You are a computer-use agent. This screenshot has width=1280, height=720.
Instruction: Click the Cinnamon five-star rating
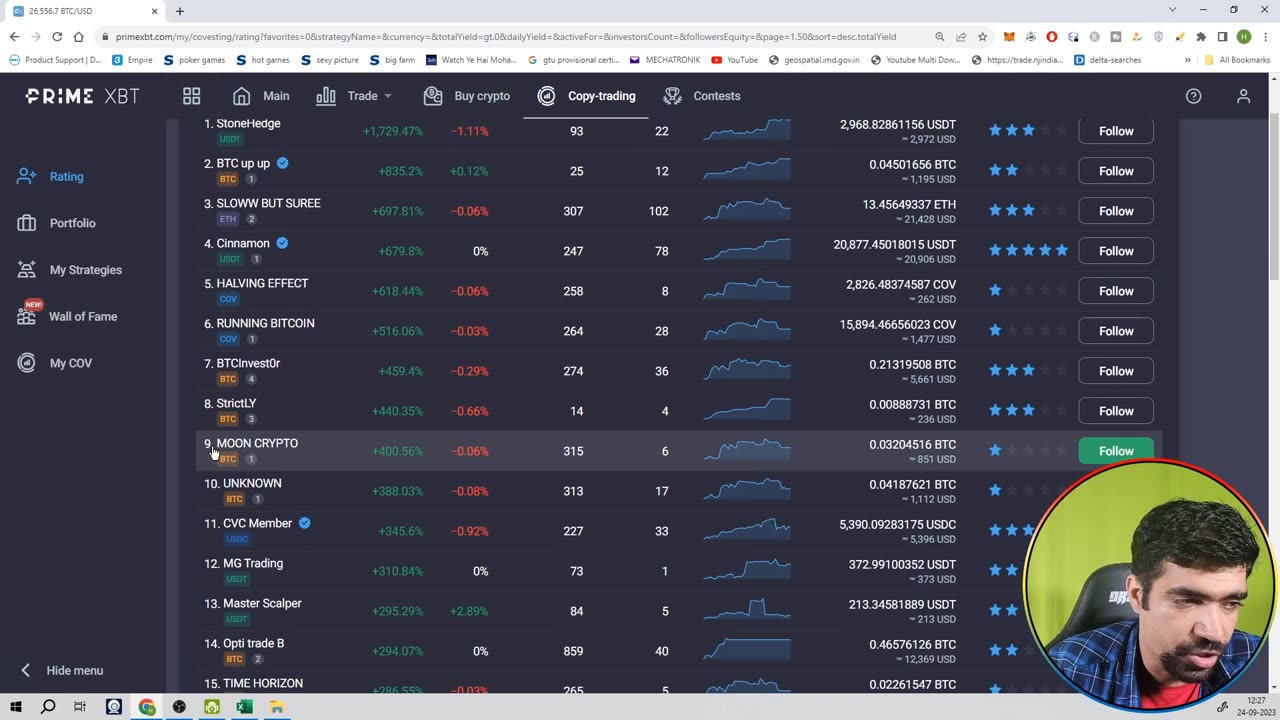tap(1028, 251)
